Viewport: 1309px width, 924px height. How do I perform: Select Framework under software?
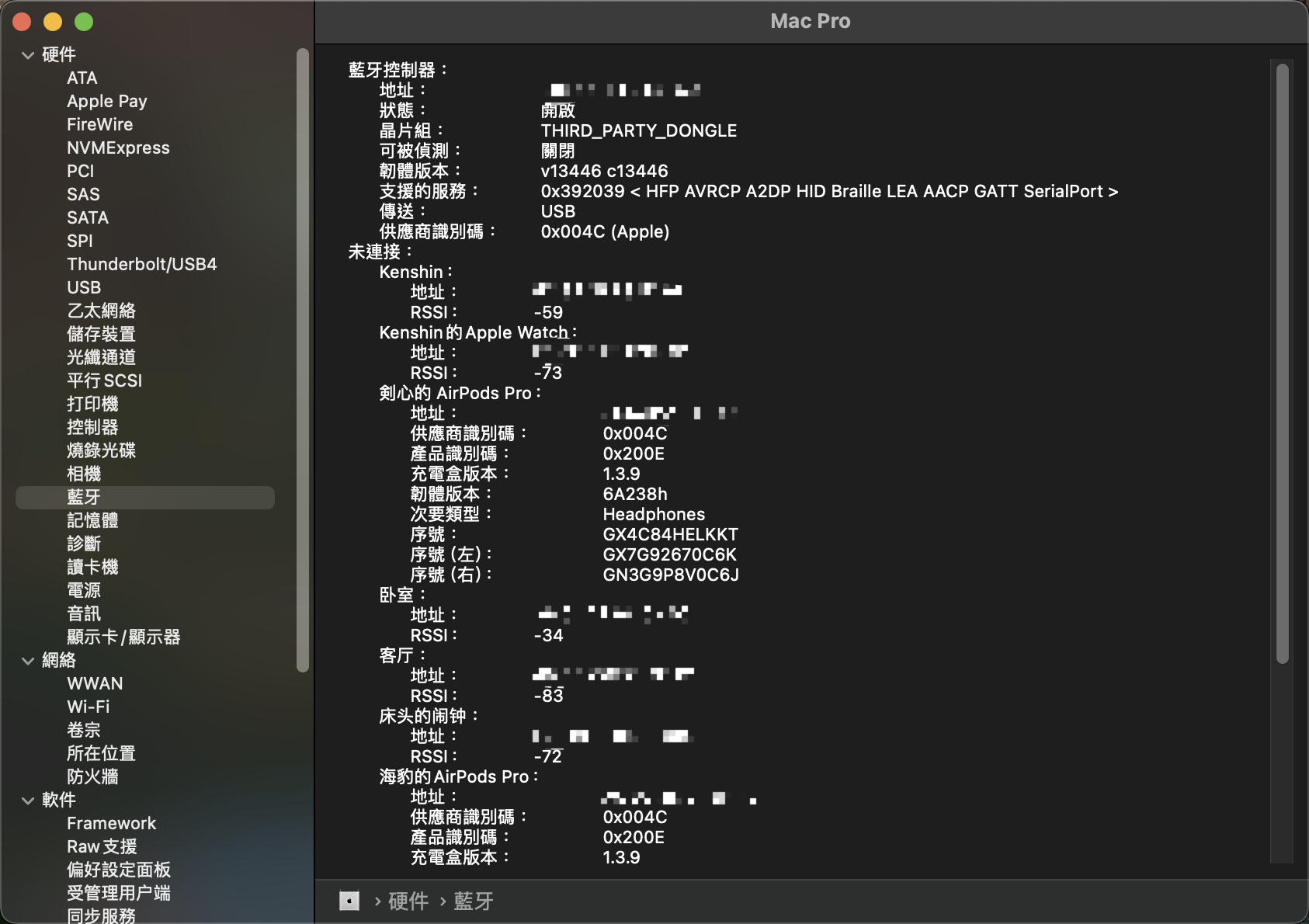tap(111, 824)
